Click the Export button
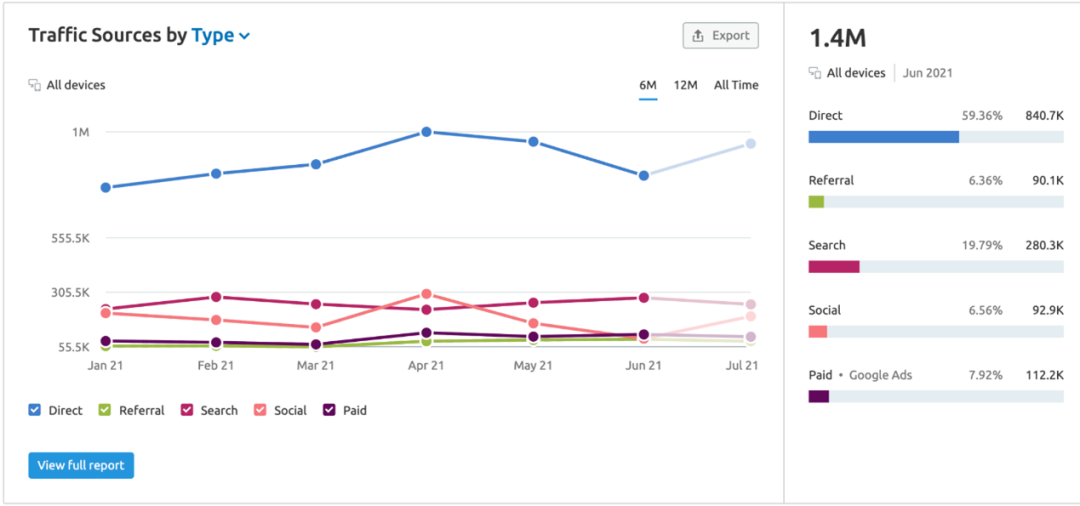The image size is (1080, 506). (720, 36)
